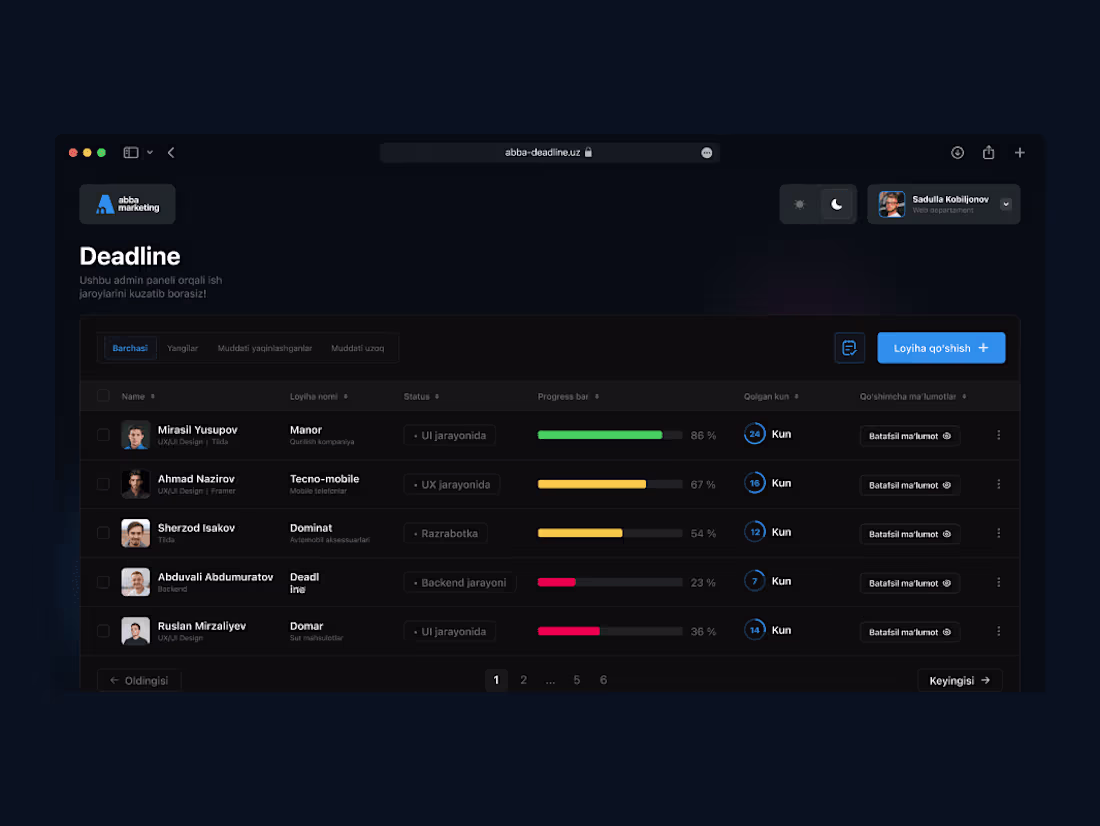Select the header checkbox to choose all rows

click(103, 396)
